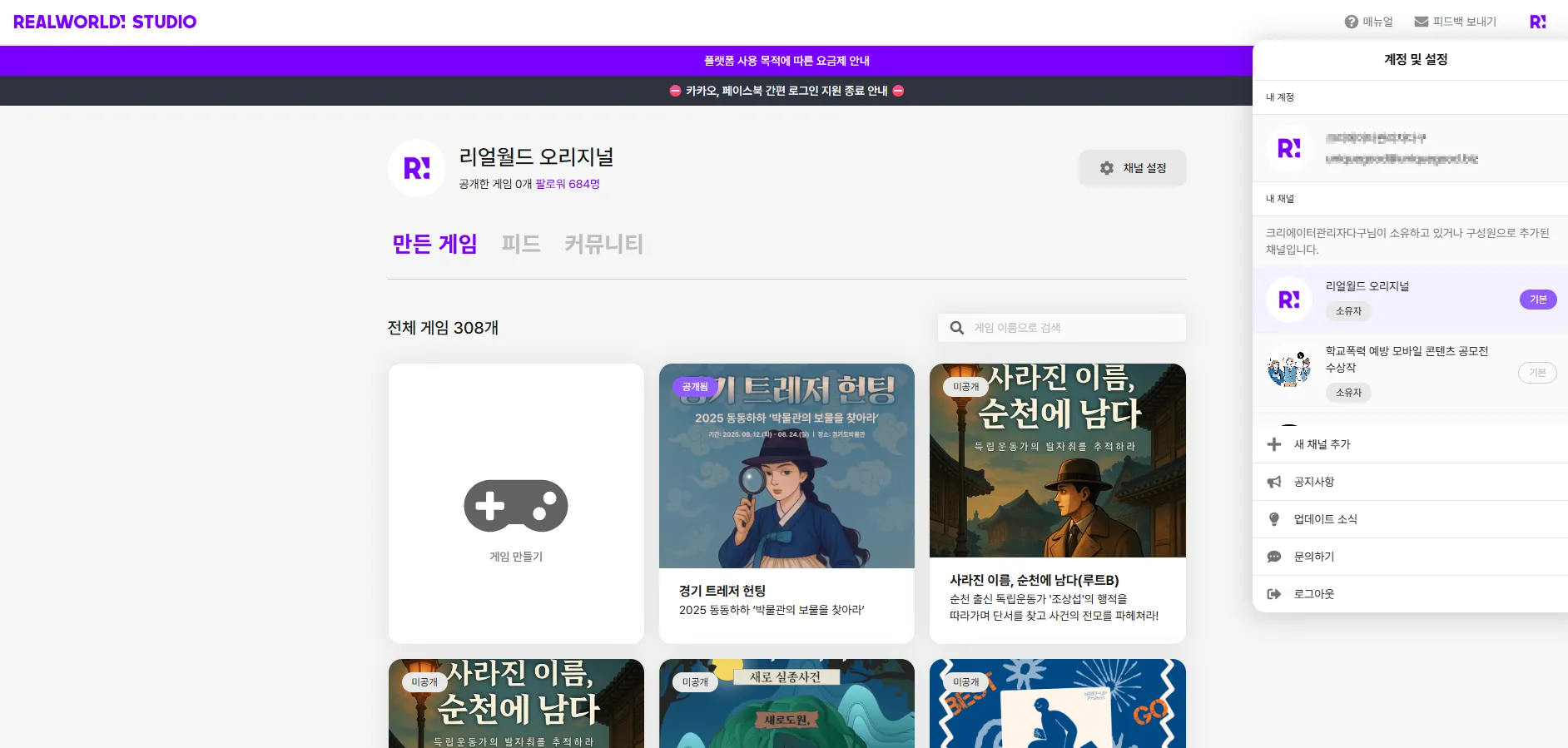Viewport: 1568px width, 748px height.
Task: Open the R! profile menu icon
Action: [x=1538, y=22]
